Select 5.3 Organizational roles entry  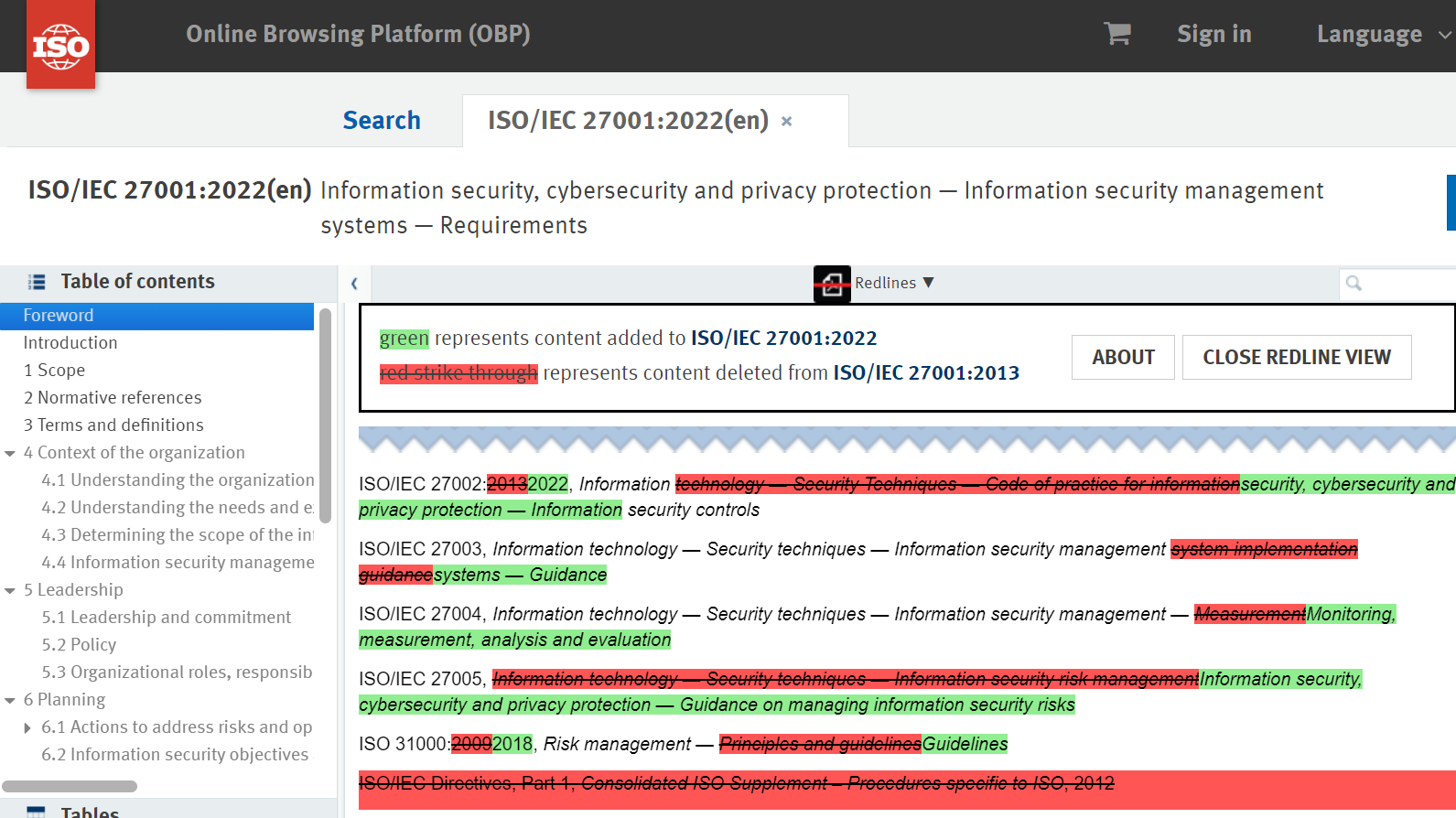tap(177, 673)
